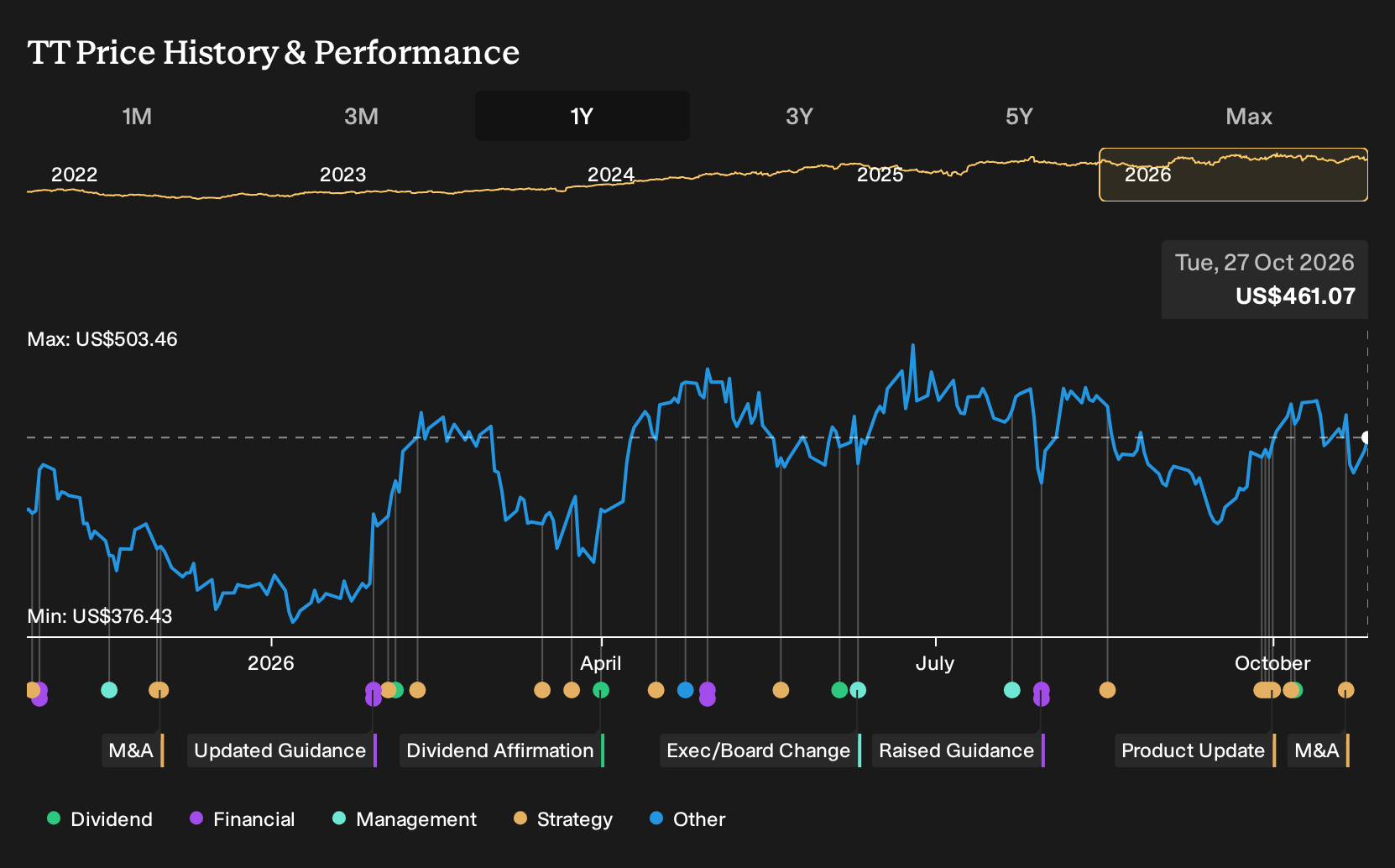The width and height of the screenshot is (1395, 868).
Task: Toggle the Management legend filter
Action: pyautogui.click(x=405, y=819)
